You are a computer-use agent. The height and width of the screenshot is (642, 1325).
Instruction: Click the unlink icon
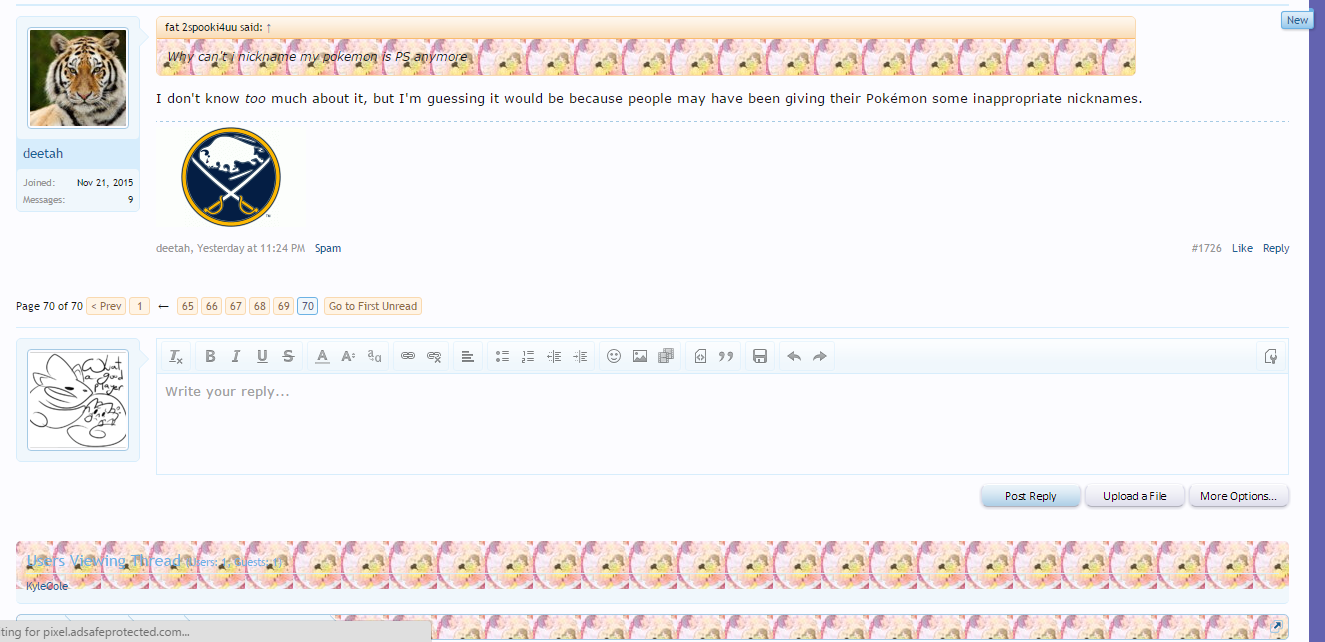[434, 356]
